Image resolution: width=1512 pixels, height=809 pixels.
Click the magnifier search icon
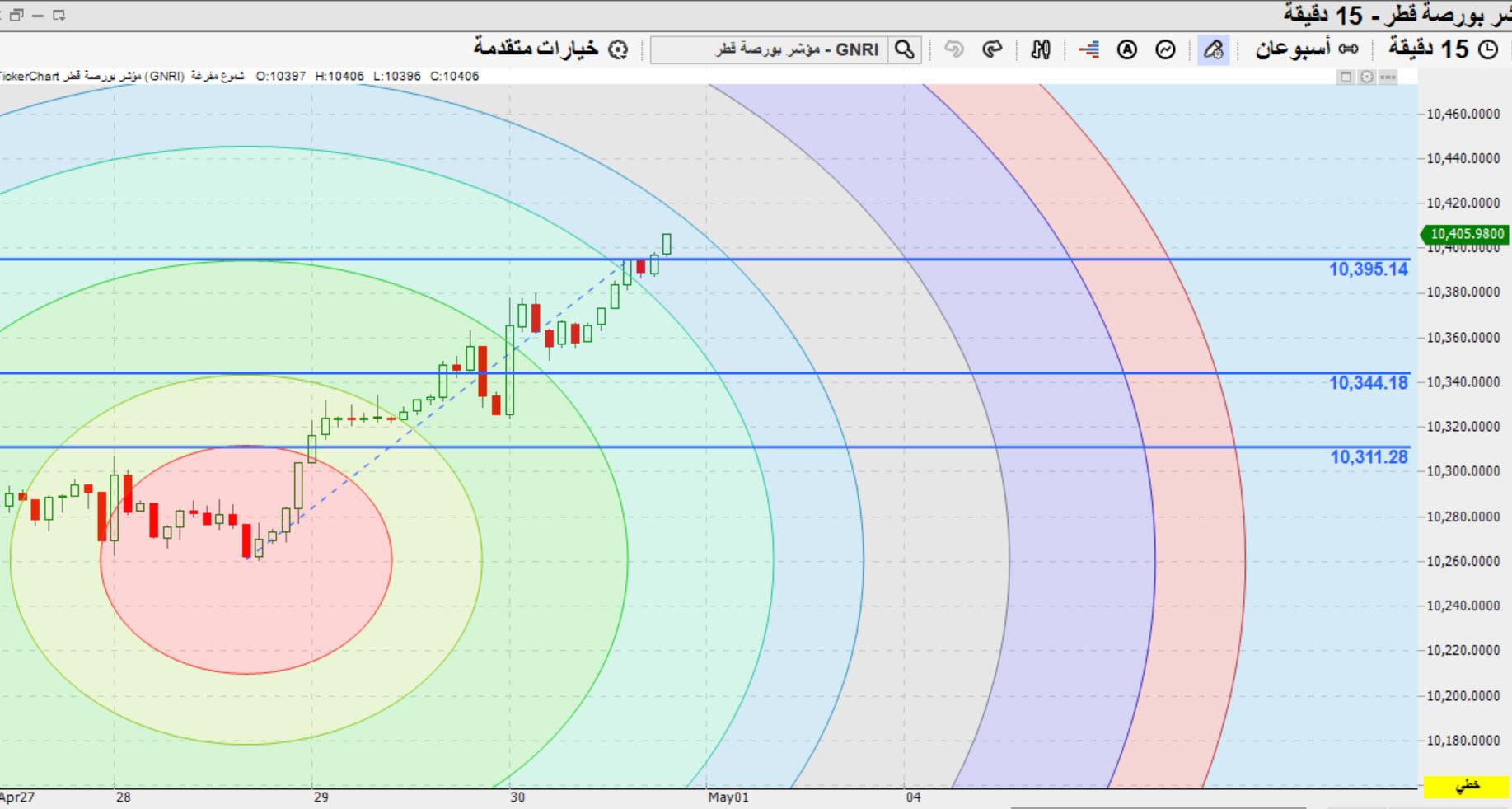[904, 49]
